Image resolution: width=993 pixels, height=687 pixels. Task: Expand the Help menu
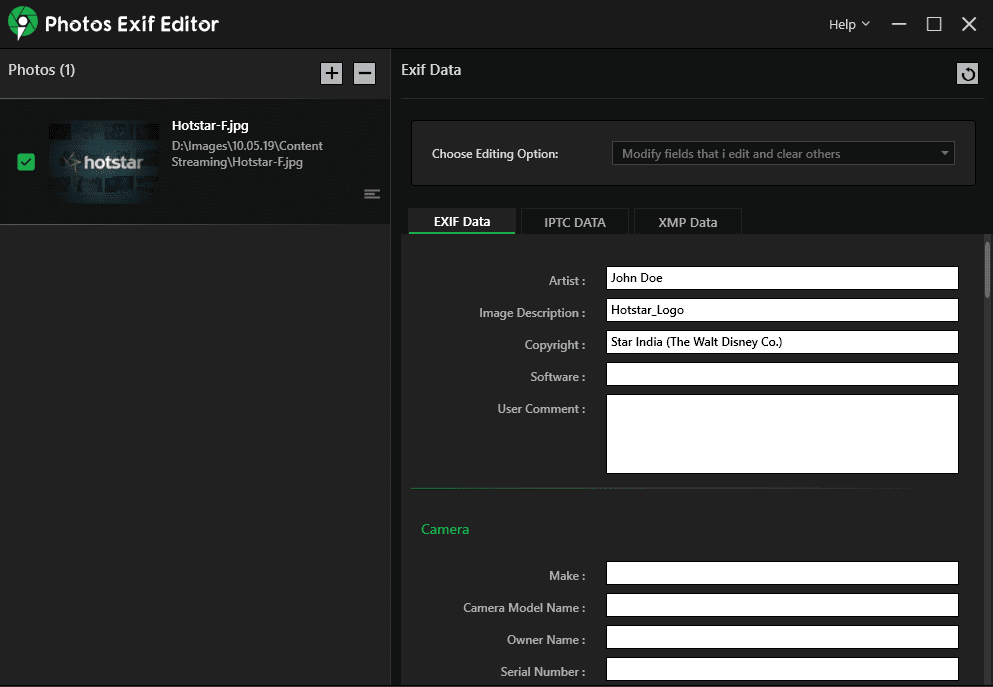click(849, 24)
